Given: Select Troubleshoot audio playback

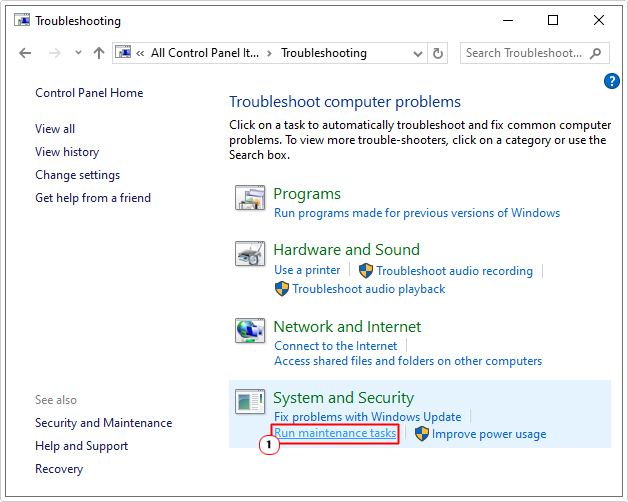Looking at the screenshot, I should tap(369, 289).
